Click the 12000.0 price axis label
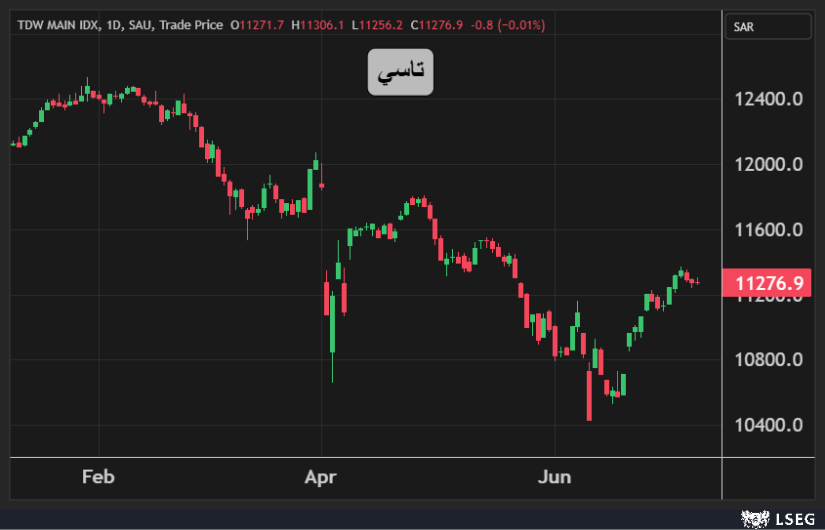Screen dimensions: 825x530 (769, 165)
